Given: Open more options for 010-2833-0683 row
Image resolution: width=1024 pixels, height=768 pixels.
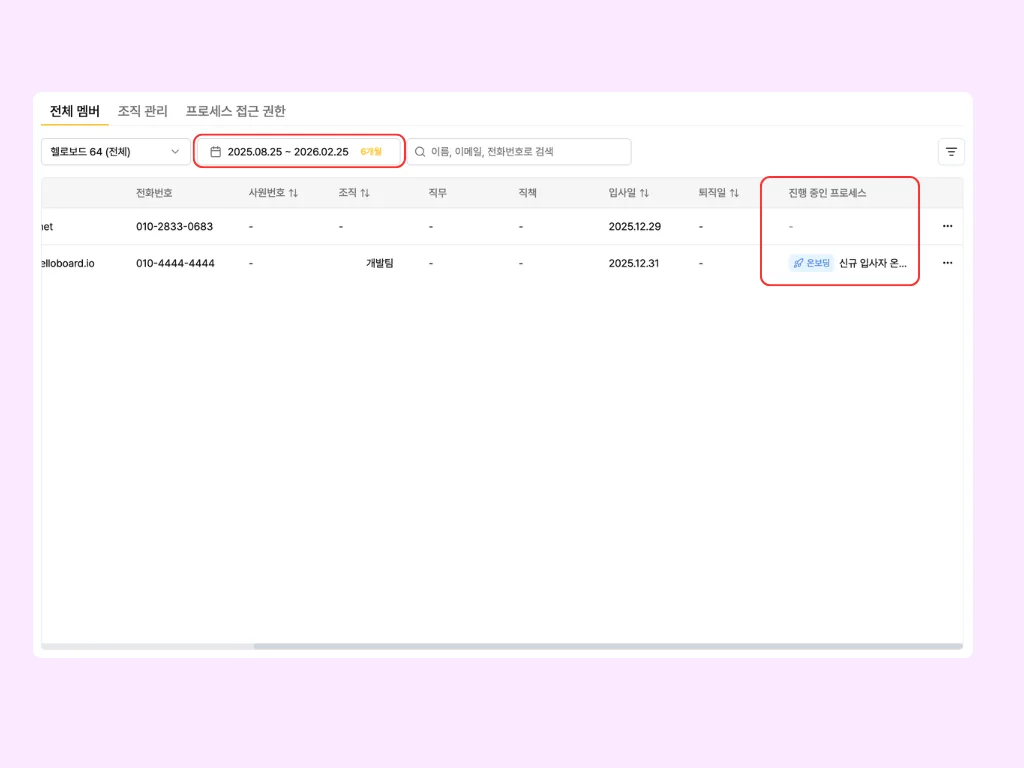Looking at the screenshot, I should tap(947, 226).
